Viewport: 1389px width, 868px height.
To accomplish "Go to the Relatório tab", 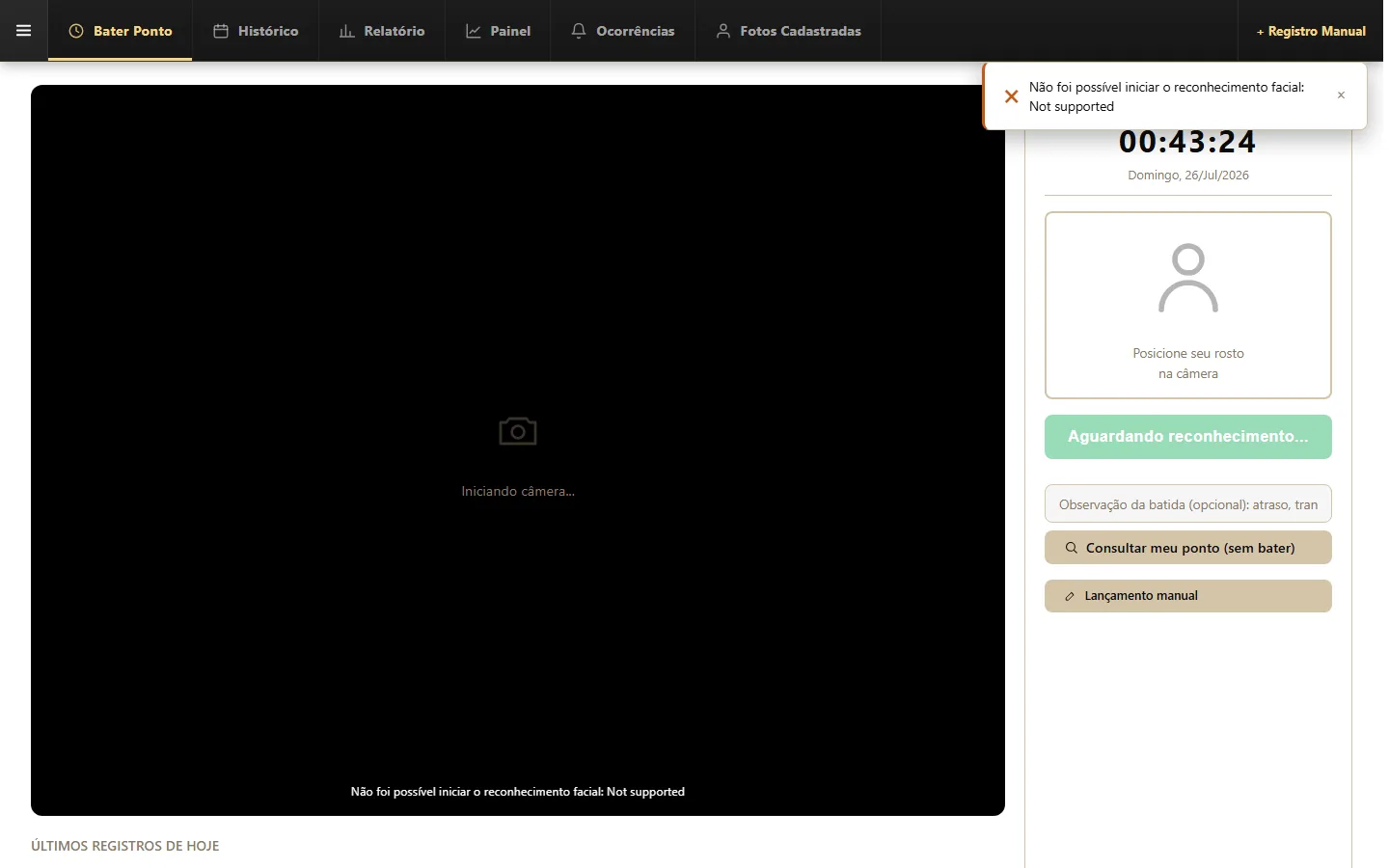I will click(x=382, y=31).
